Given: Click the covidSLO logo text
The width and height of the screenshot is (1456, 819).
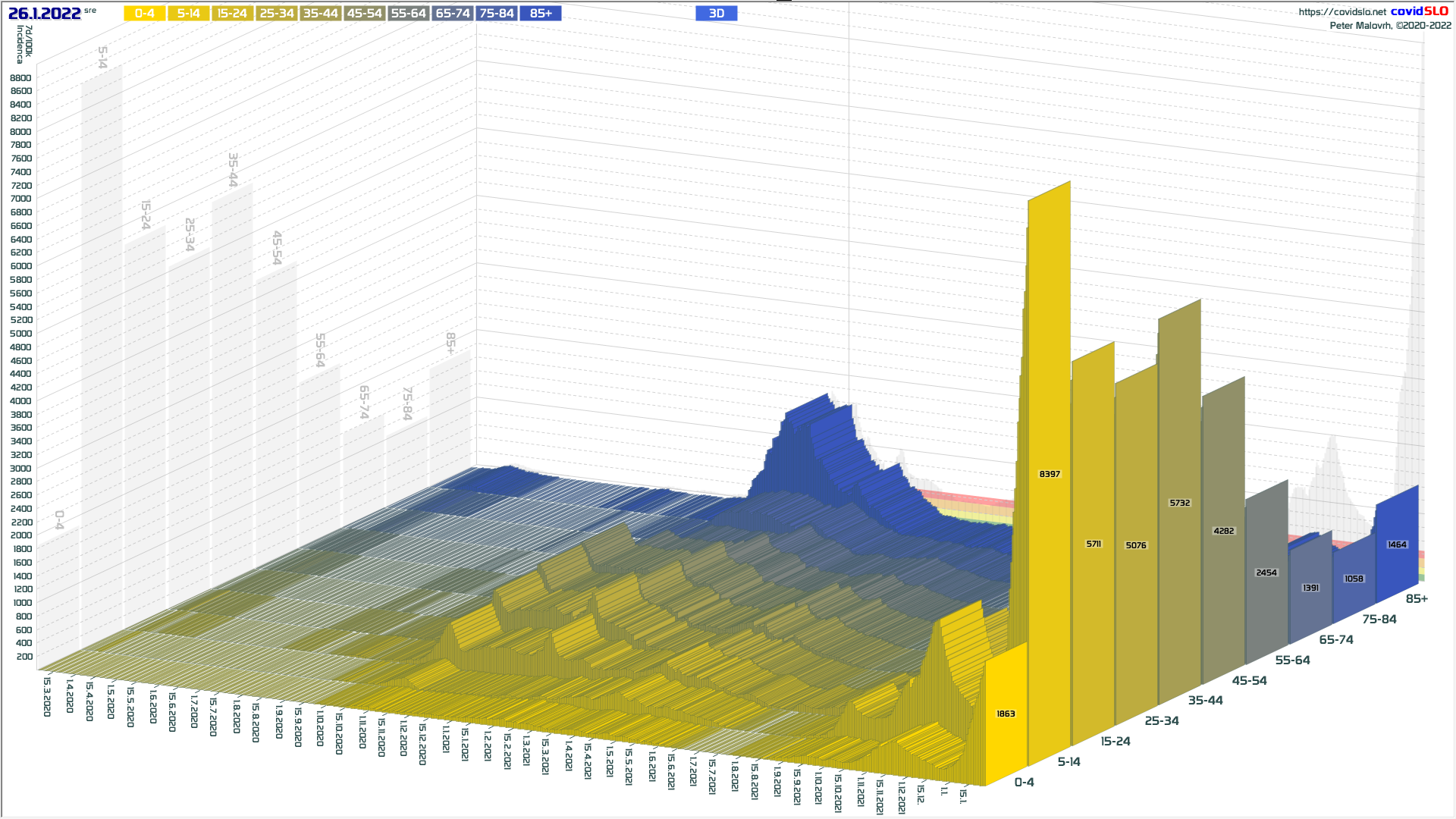Looking at the screenshot, I should point(1419,11).
